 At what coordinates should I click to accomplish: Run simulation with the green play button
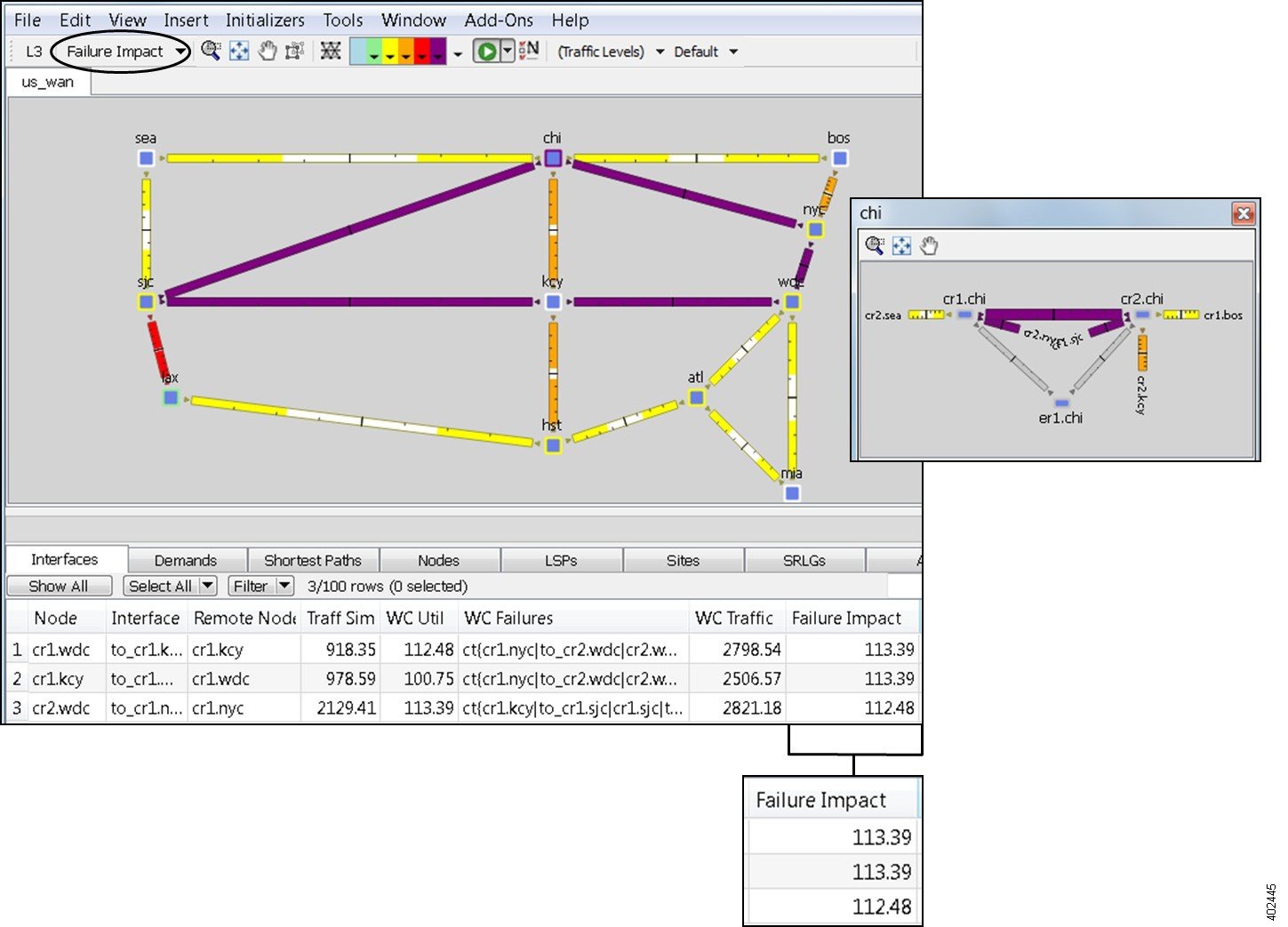[x=486, y=52]
